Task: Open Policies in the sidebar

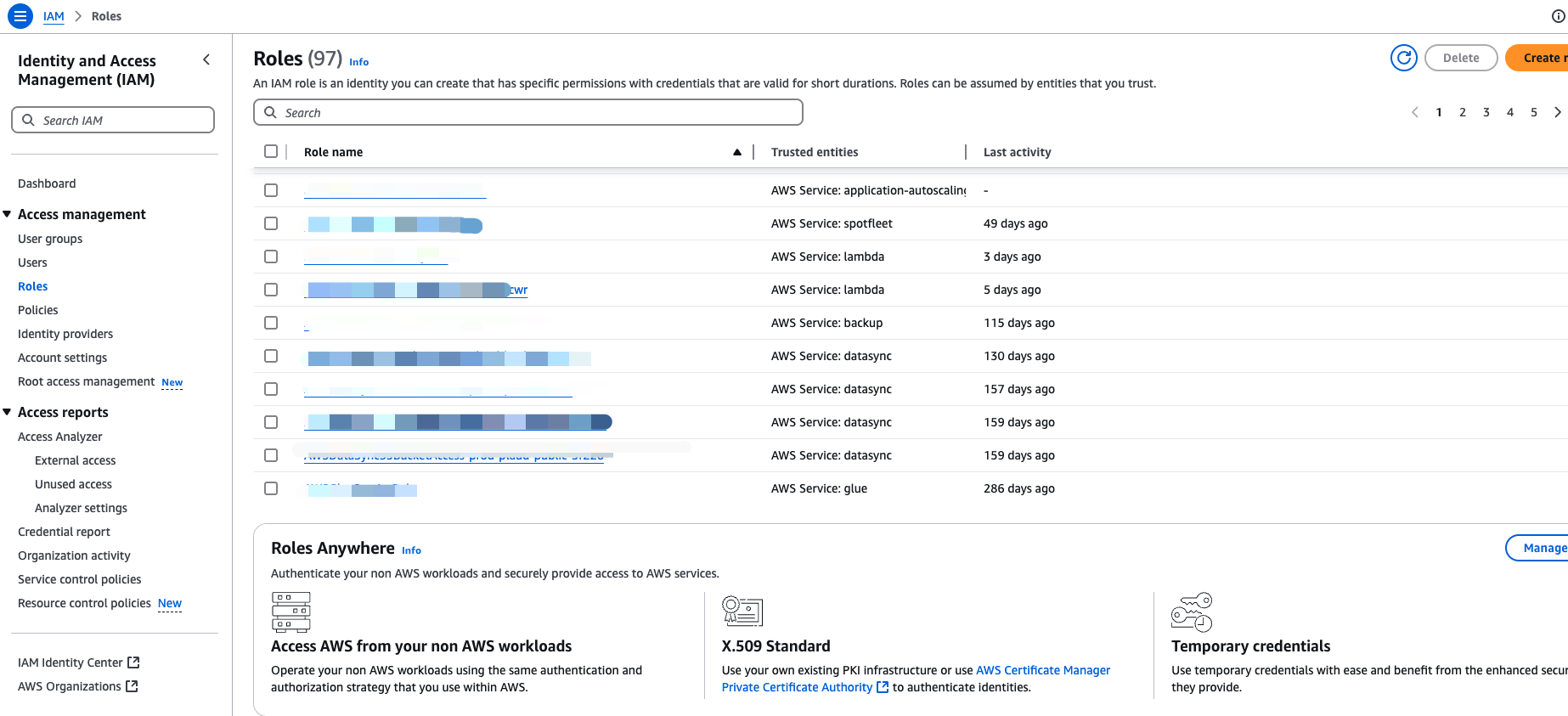Action: point(38,310)
